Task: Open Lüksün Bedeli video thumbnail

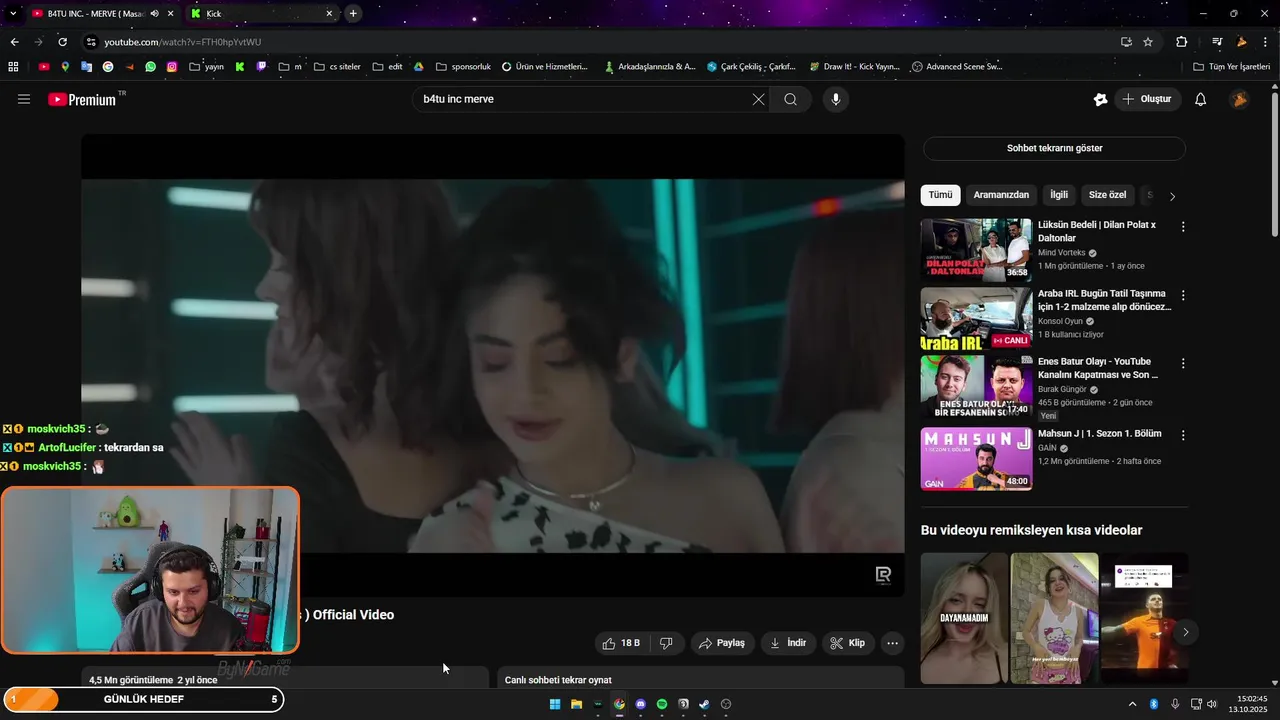Action: [x=976, y=250]
